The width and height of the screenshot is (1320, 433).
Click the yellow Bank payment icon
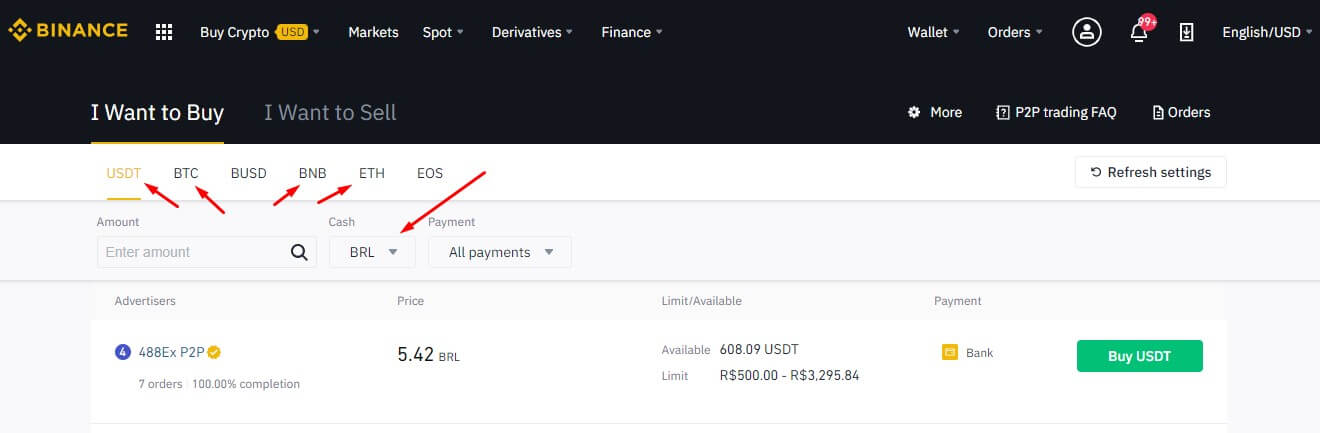point(950,352)
